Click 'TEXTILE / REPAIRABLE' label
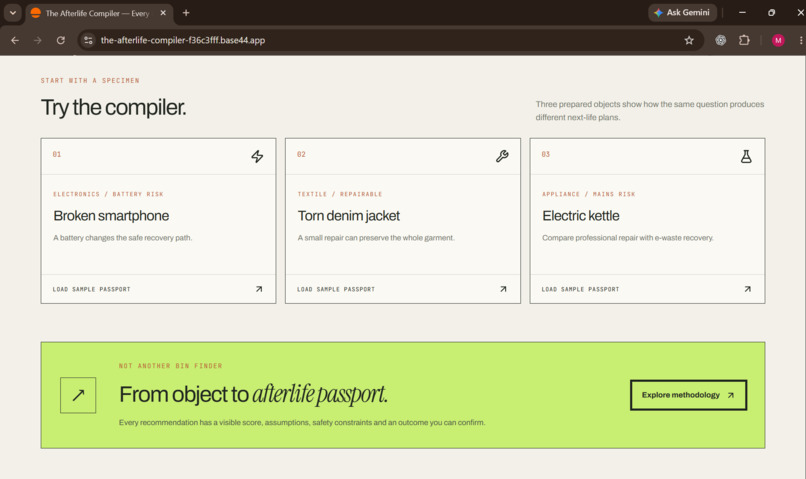 [x=340, y=194]
